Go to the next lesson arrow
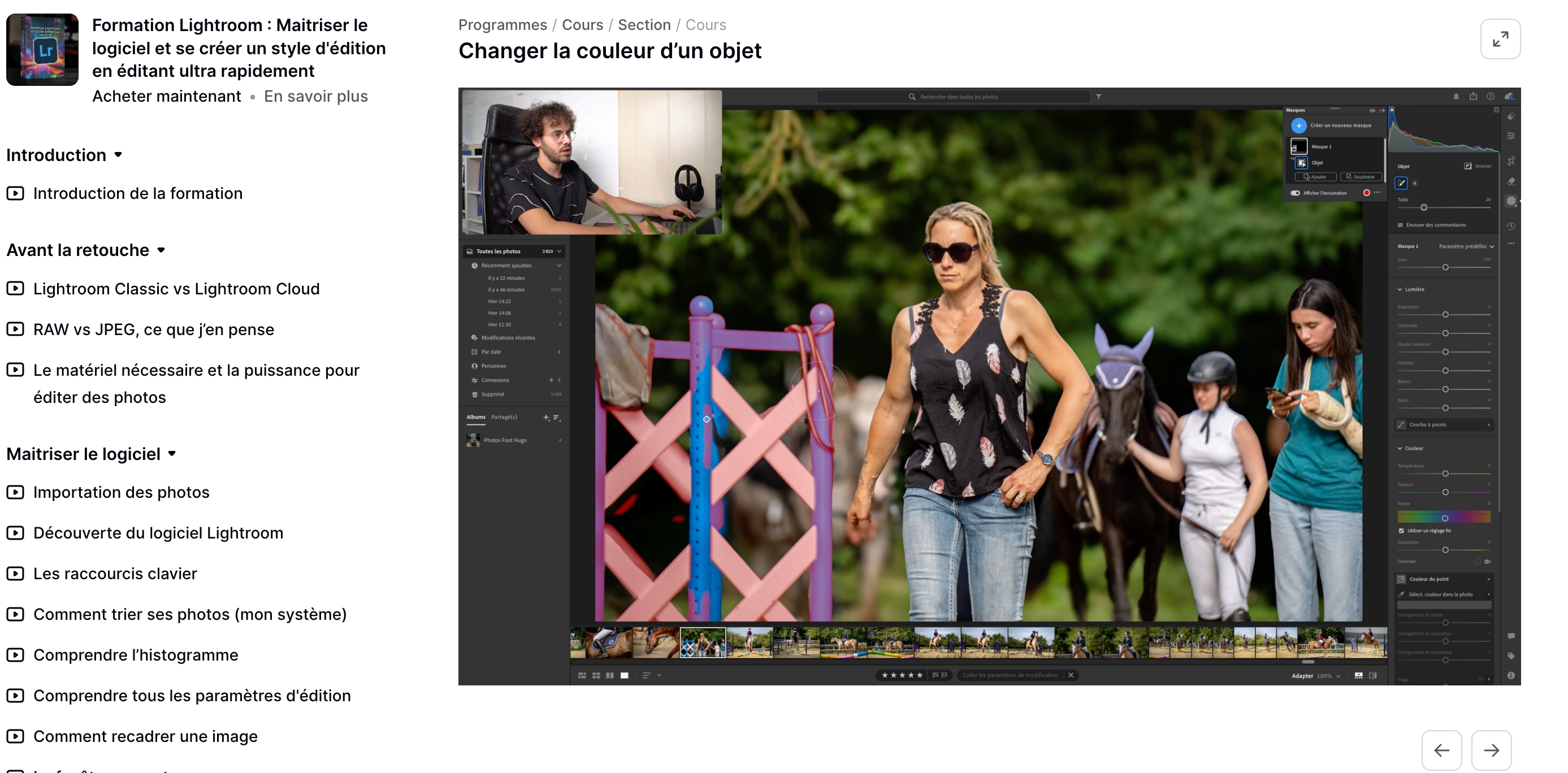 click(1491, 750)
